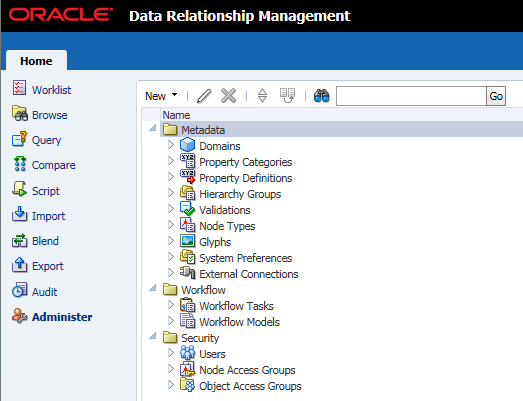
Task: Select the Users row text
Action: 212,354
